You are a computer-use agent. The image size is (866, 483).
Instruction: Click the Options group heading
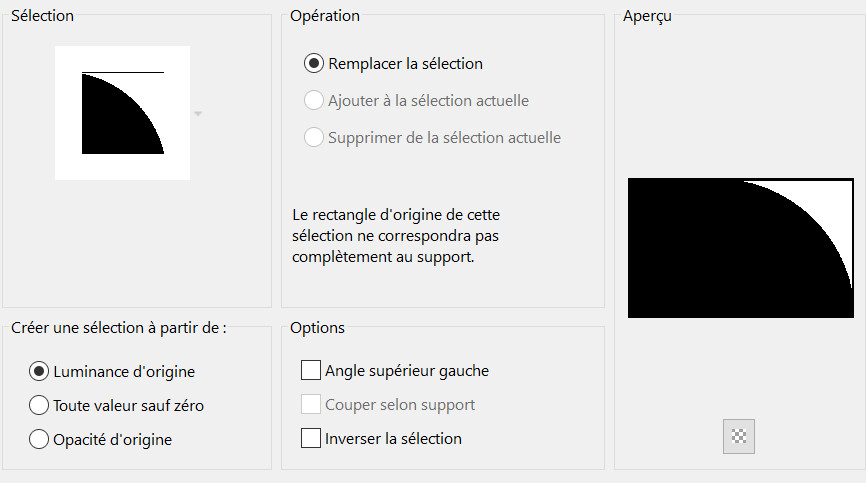[317, 328]
